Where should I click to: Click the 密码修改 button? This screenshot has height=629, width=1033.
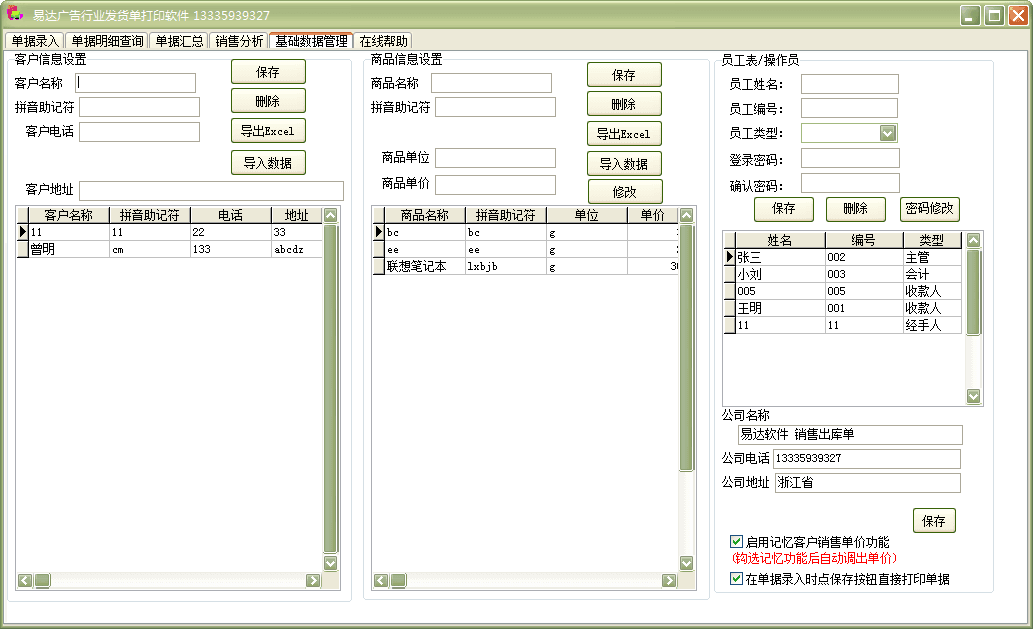tap(930, 209)
